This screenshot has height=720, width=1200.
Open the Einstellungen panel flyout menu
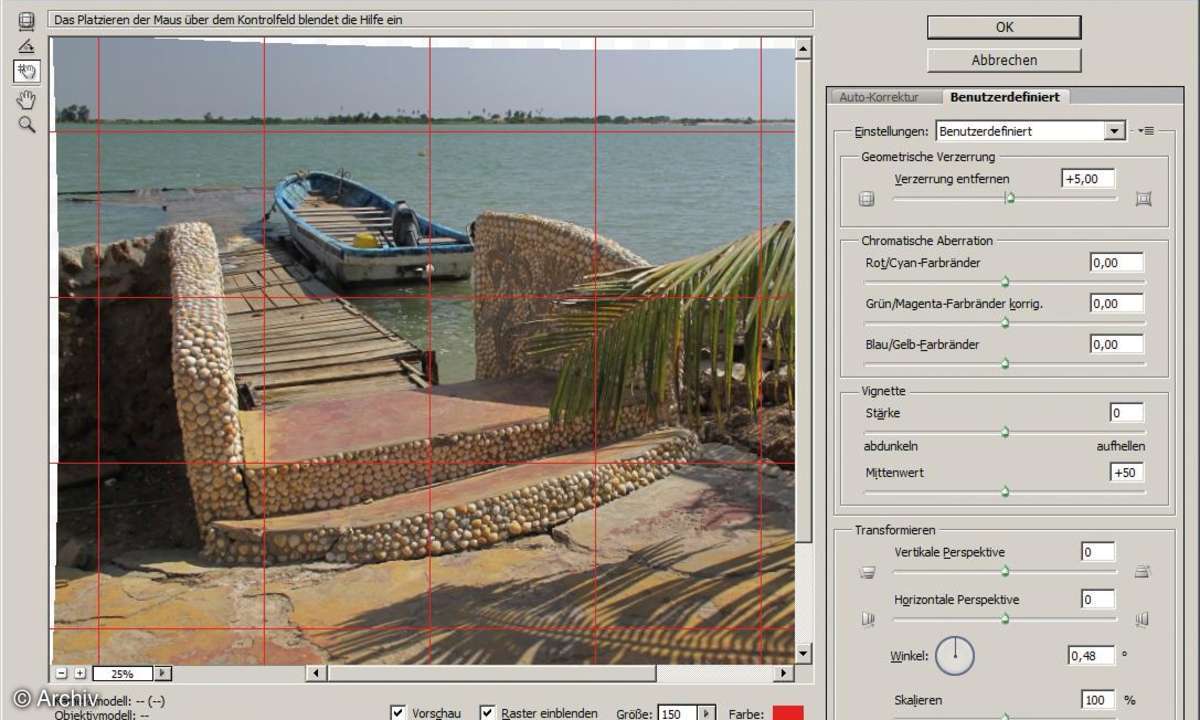click(1147, 131)
